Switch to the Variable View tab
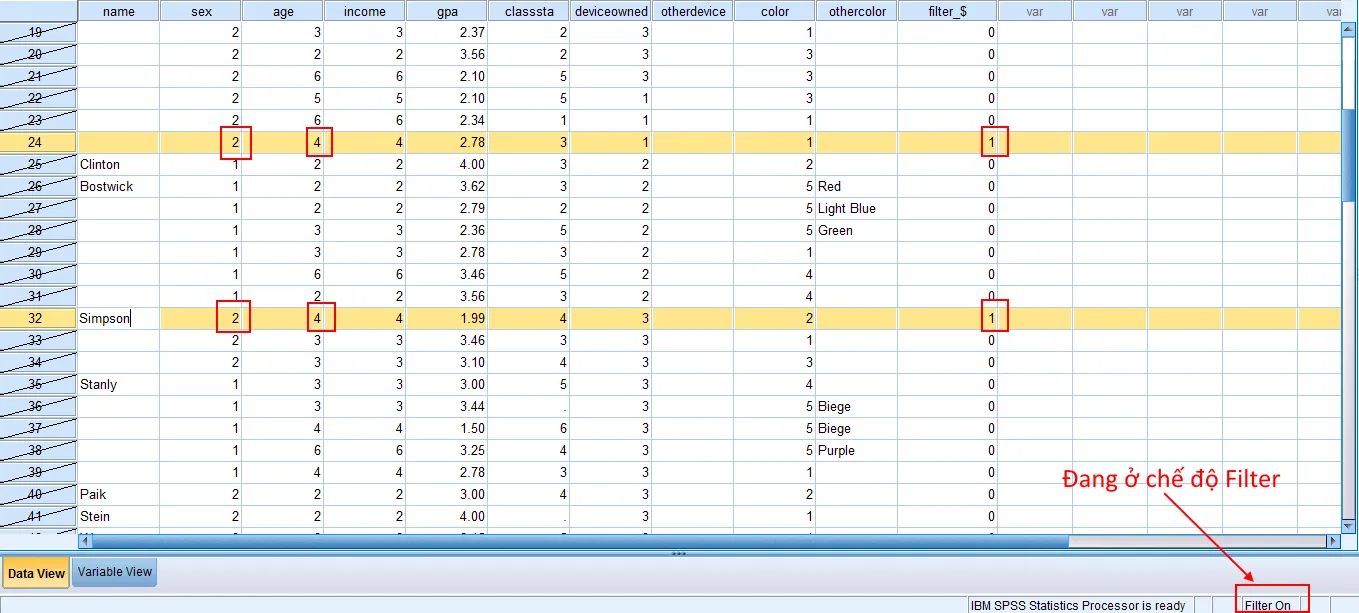The image size is (1359, 613). [x=114, y=572]
